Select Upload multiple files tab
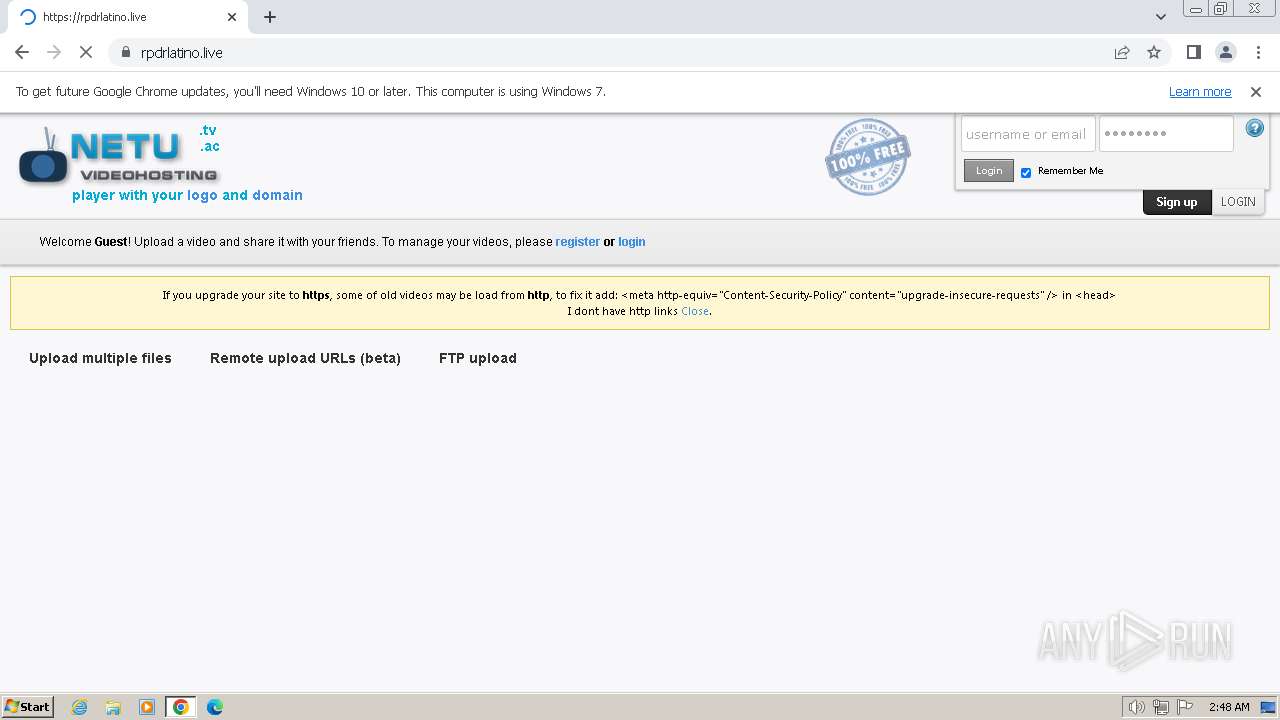 coord(100,358)
